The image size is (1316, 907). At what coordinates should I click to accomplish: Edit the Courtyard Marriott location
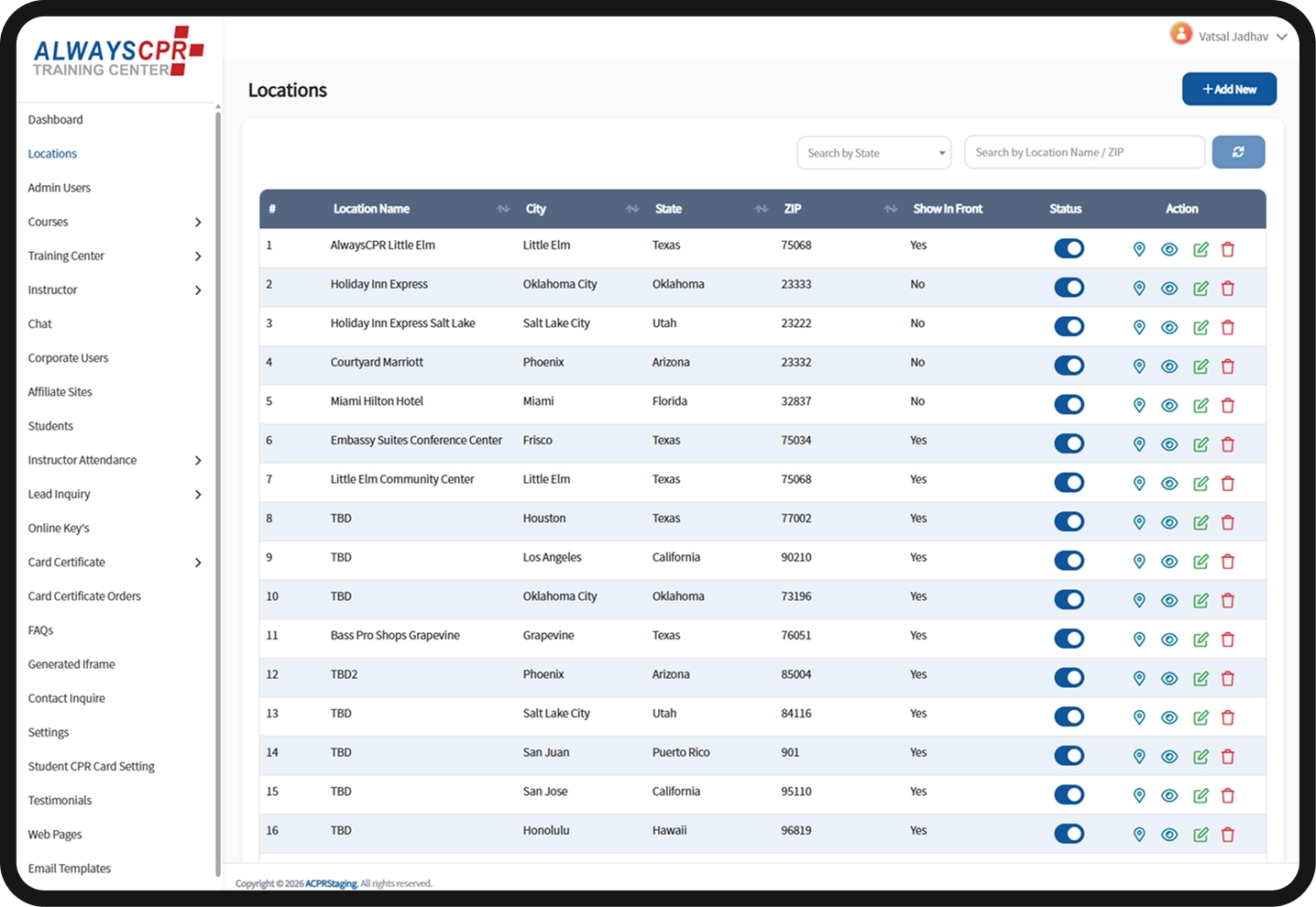pyautogui.click(x=1201, y=366)
